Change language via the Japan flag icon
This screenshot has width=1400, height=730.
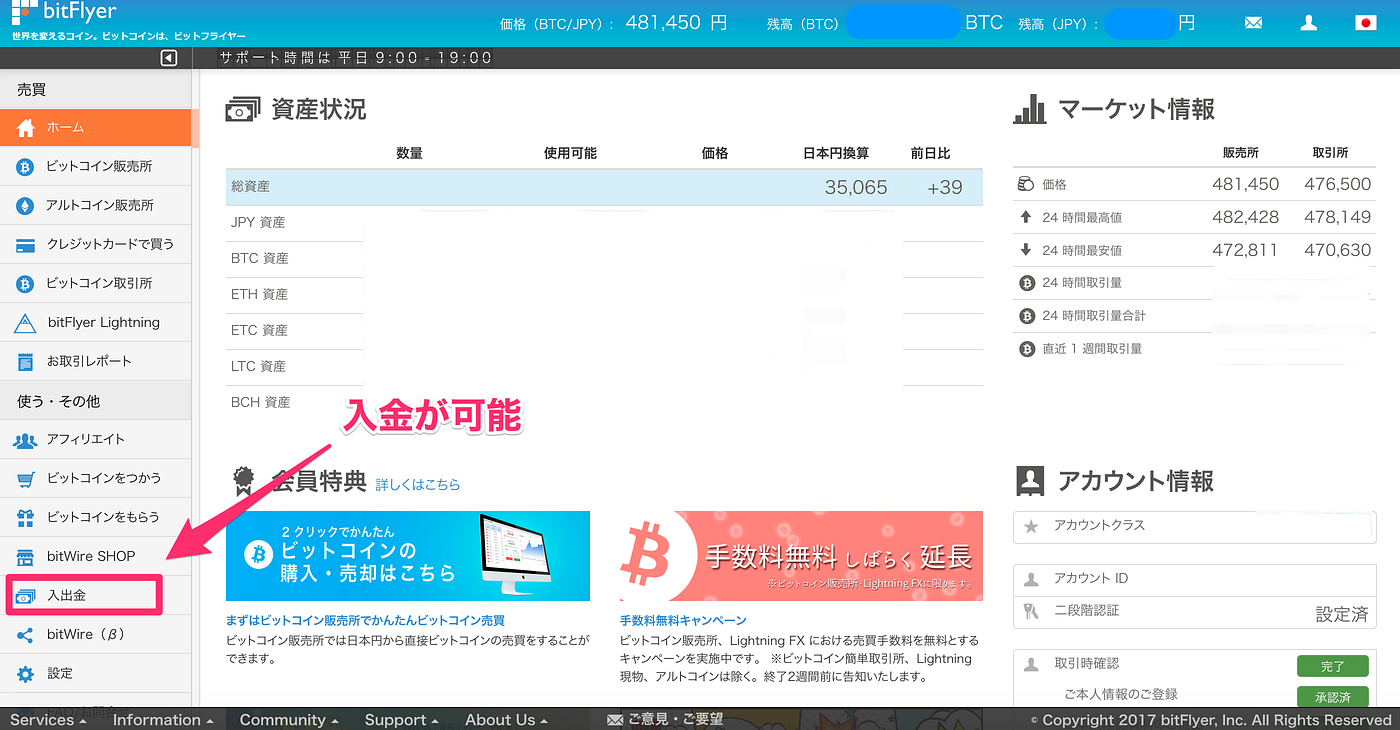coord(1365,22)
